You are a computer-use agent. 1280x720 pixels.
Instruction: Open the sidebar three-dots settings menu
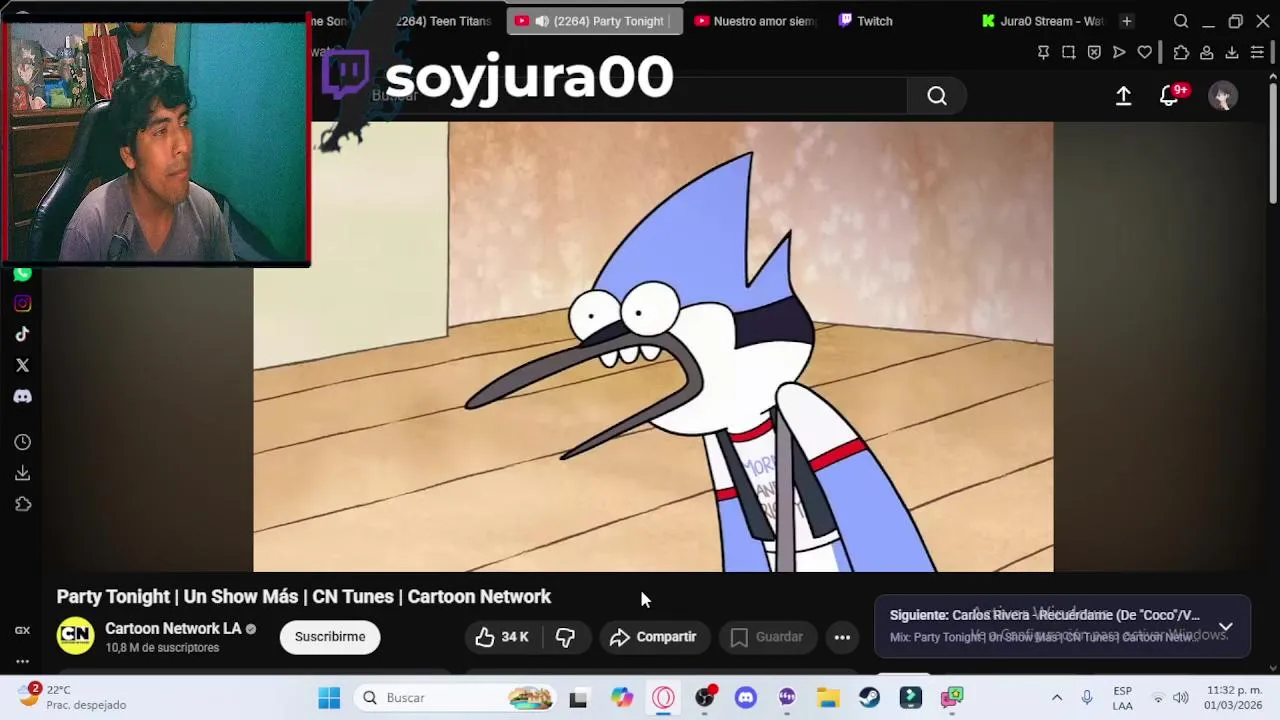[x=22, y=661]
